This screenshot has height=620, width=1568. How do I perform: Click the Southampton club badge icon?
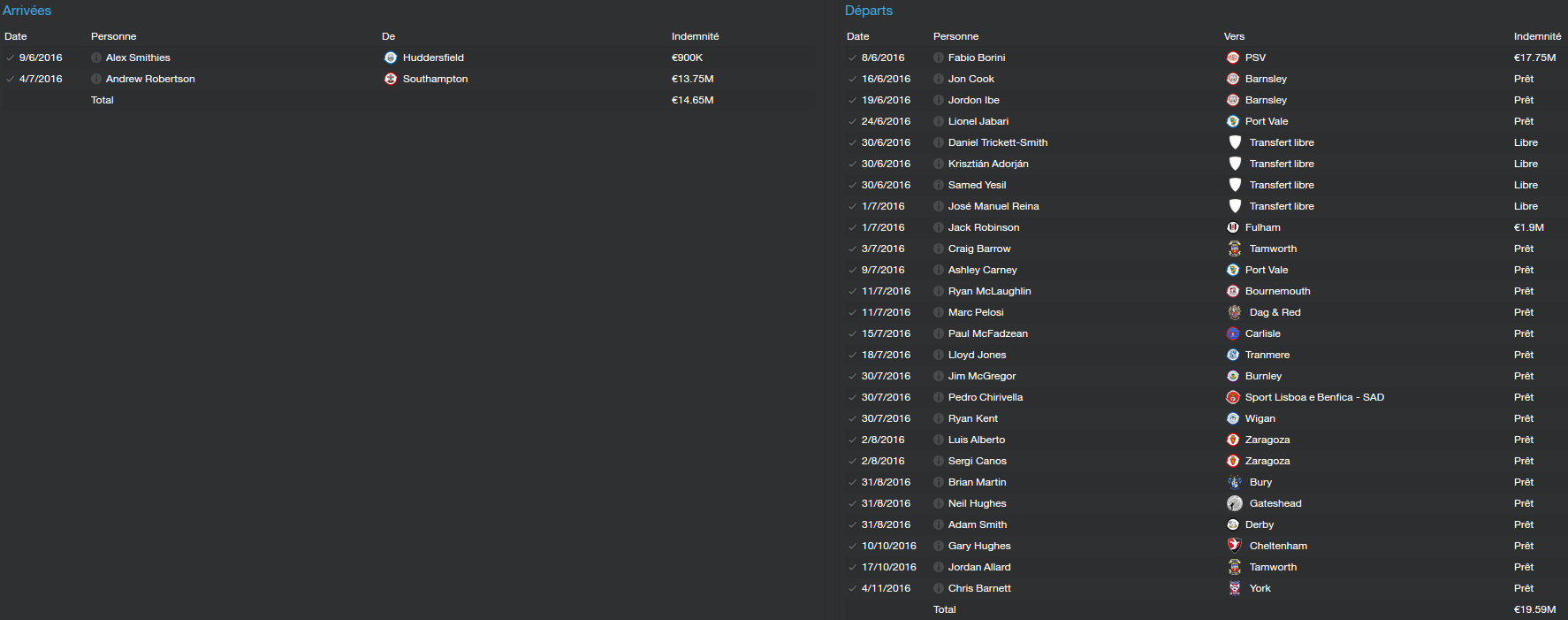click(391, 79)
